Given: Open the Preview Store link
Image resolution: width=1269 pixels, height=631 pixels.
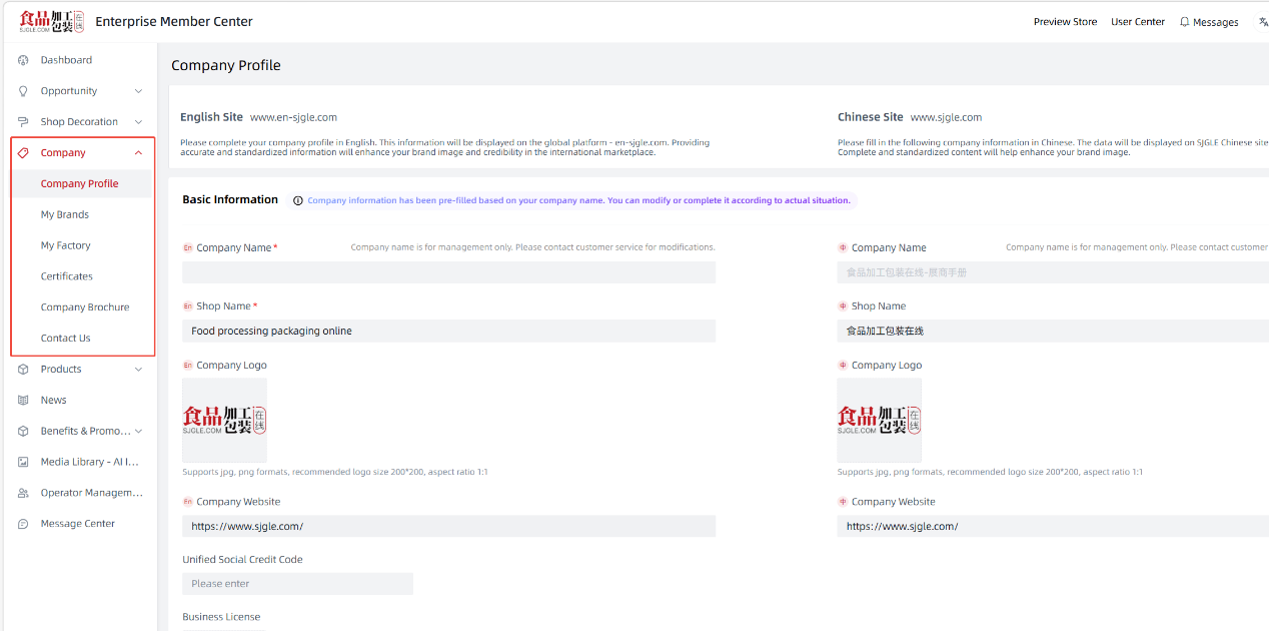Looking at the screenshot, I should point(1065,22).
